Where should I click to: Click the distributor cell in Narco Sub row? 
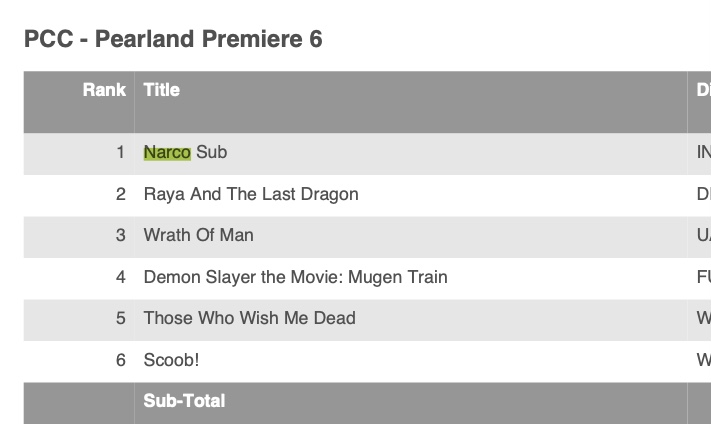[703, 152]
